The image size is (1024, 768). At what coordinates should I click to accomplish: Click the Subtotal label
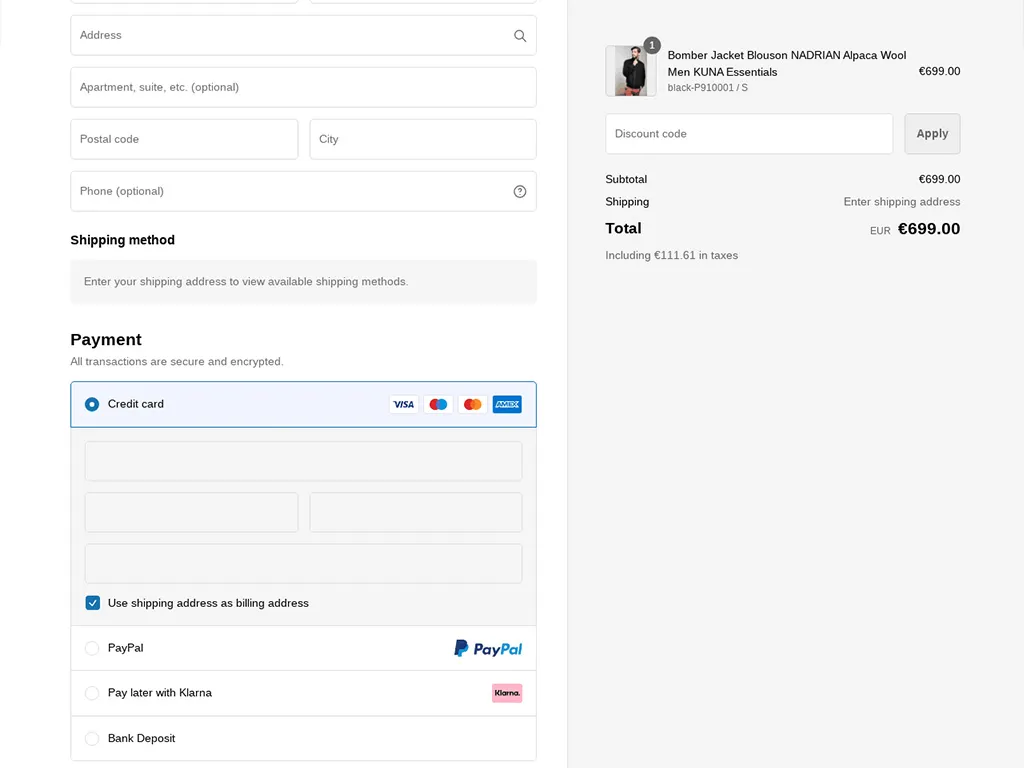click(x=626, y=179)
